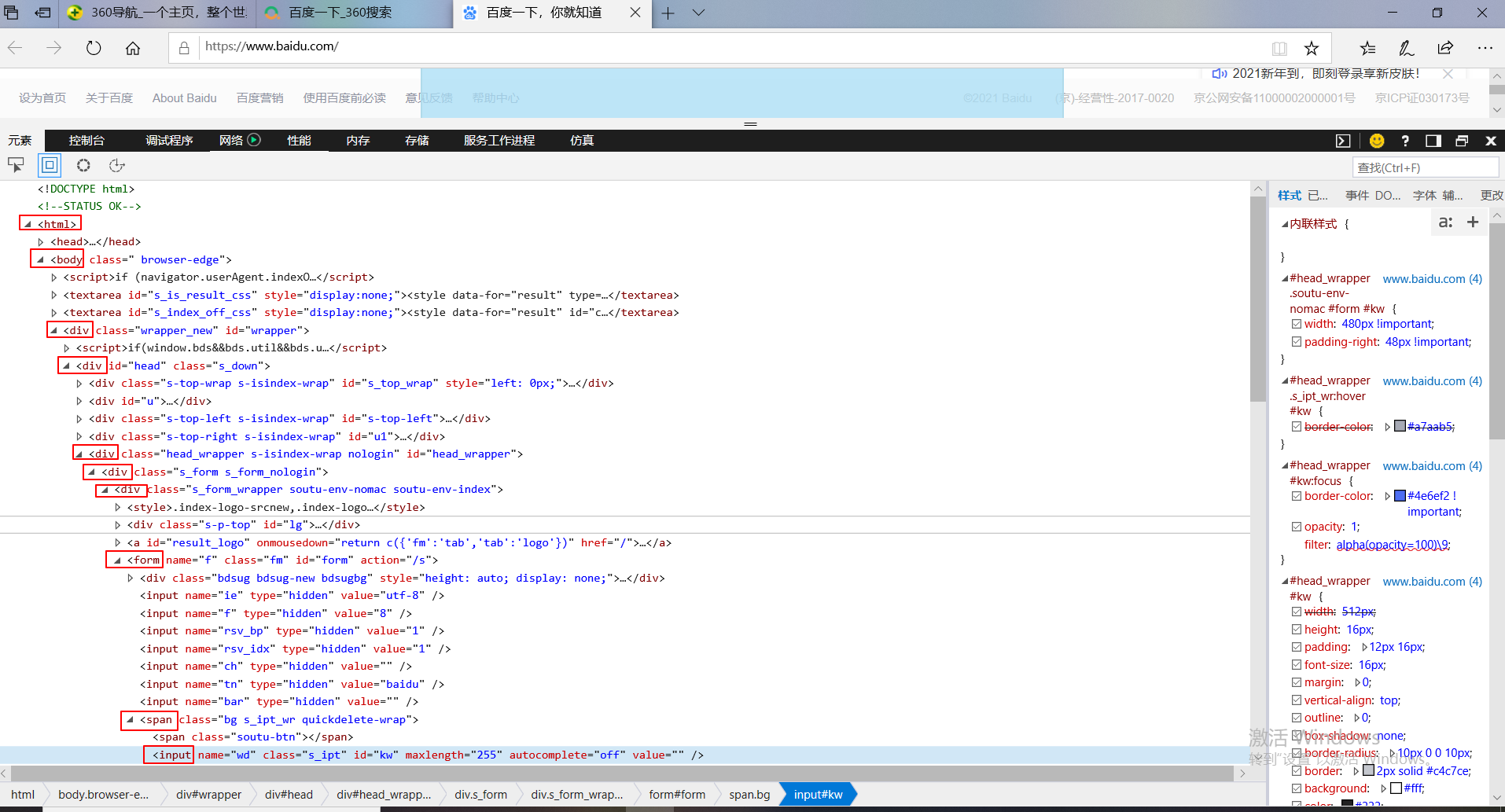
Task: Toggle border-color #a7aab5 checkbox
Action: (x=1297, y=427)
